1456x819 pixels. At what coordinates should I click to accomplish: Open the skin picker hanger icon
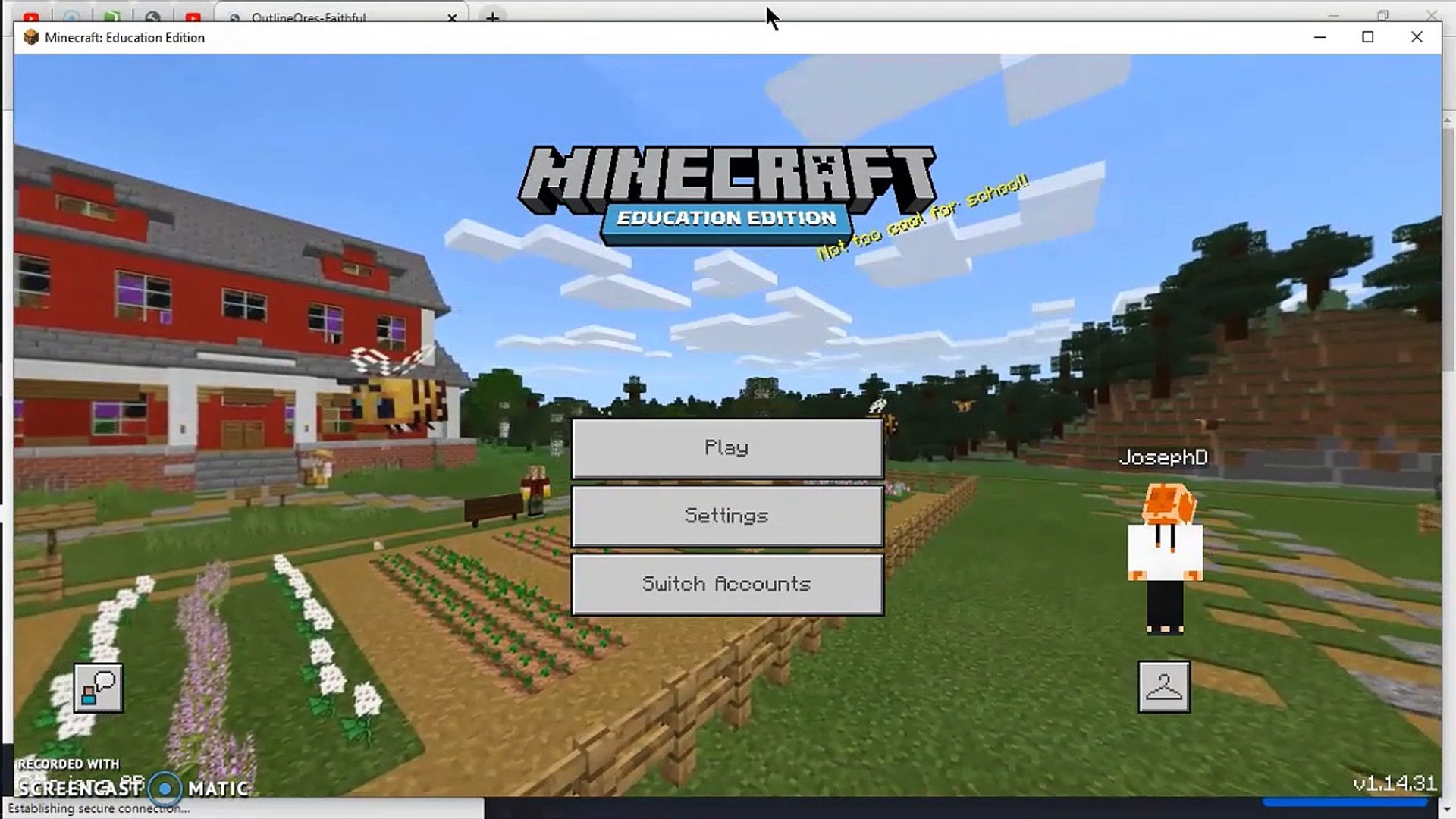pos(1164,687)
